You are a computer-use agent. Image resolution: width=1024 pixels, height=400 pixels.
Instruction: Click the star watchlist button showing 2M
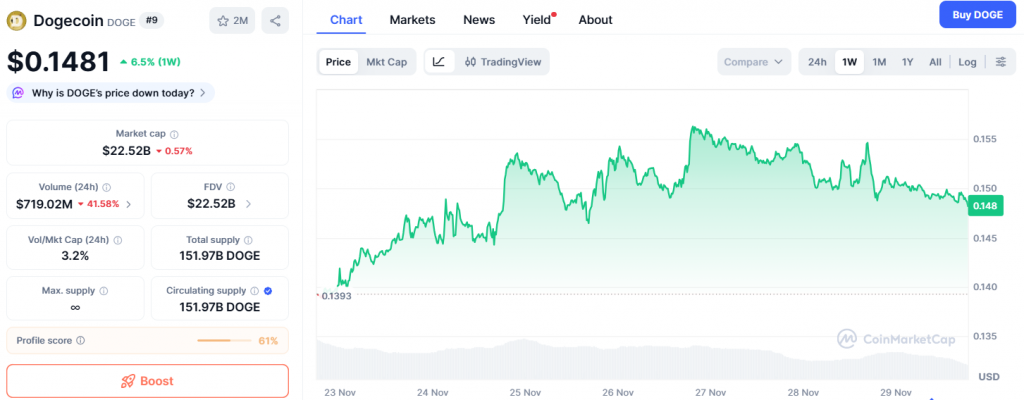pos(232,20)
